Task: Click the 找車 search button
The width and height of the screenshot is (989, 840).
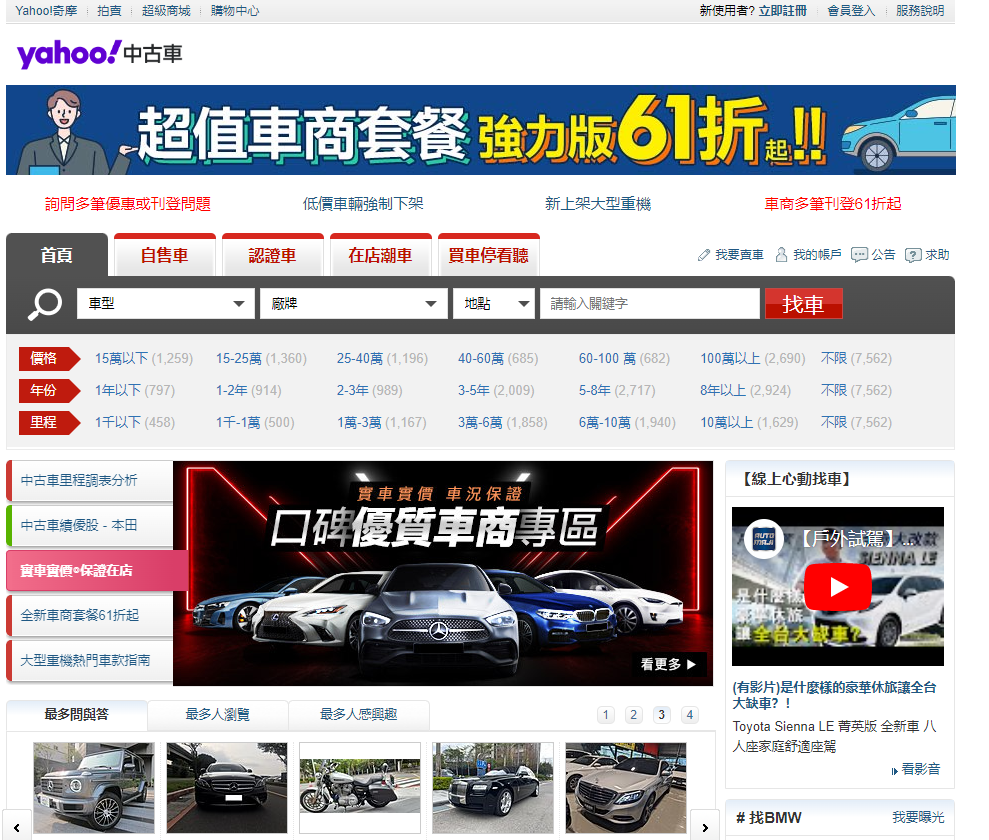Action: click(x=804, y=304)
